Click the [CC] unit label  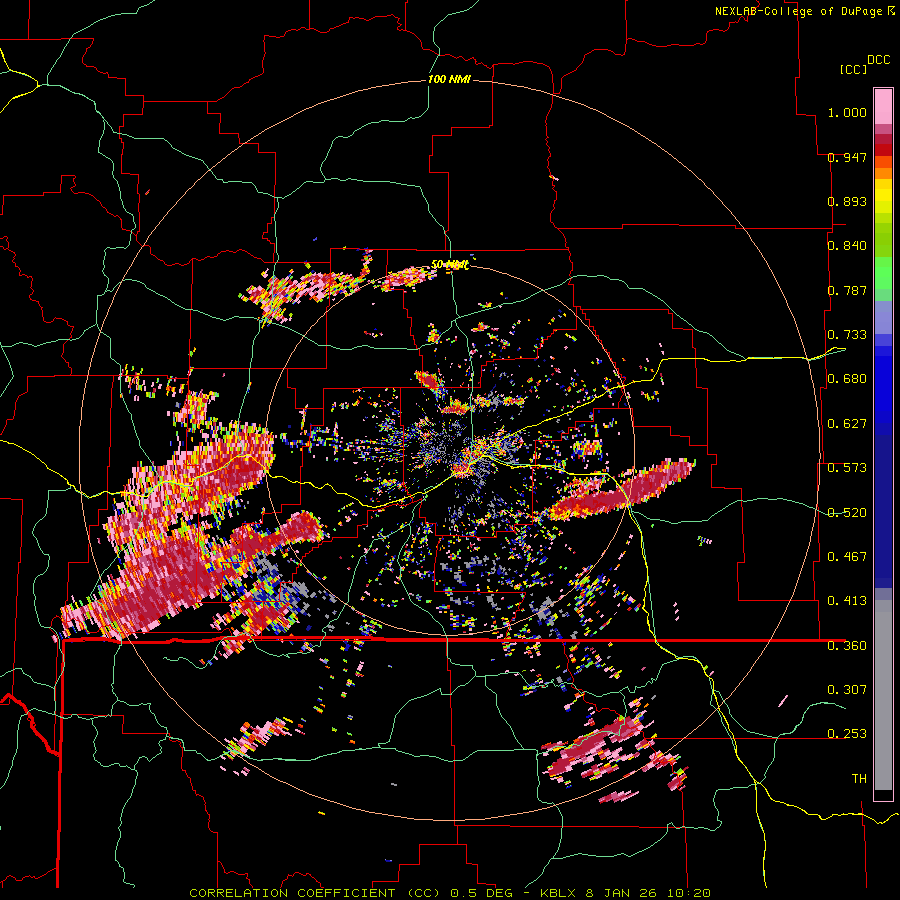tap(853, 69)
